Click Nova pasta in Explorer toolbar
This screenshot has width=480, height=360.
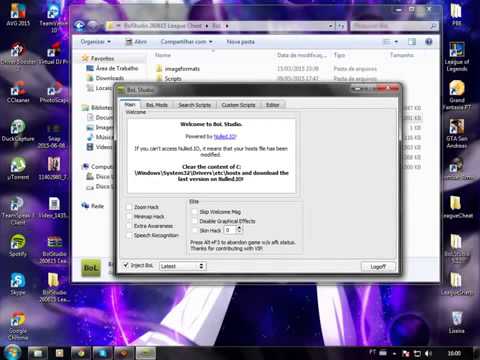tap(240, 42)
